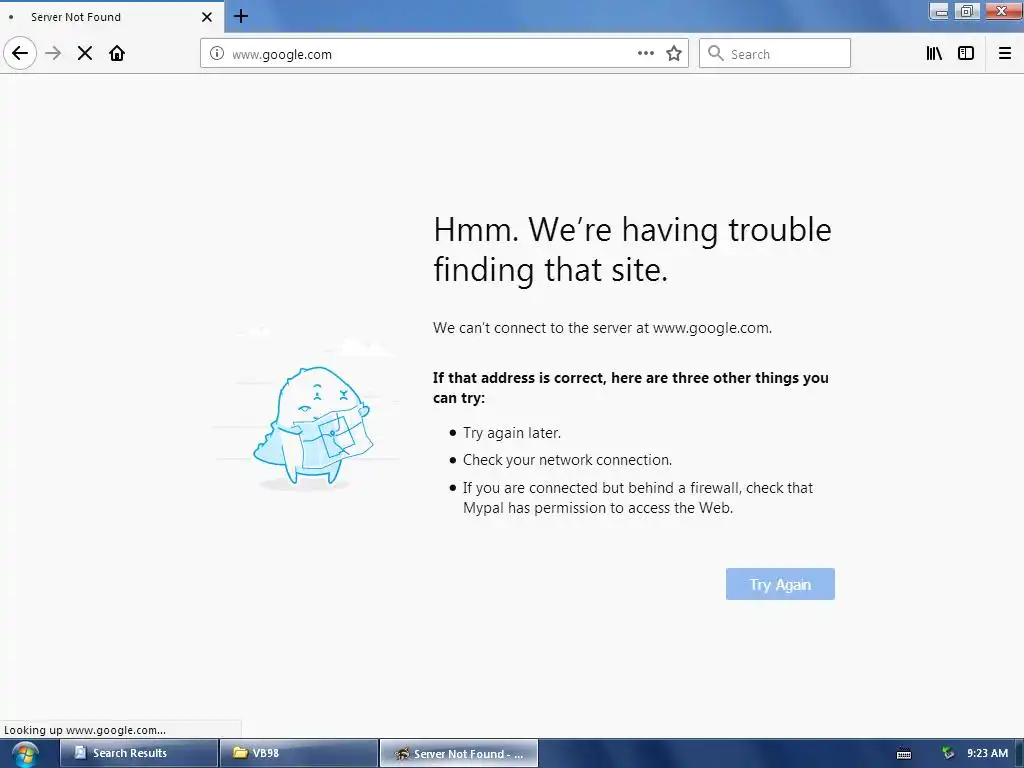
Task: Click 'Check your network connection.' bullet
Action: coord(568,460)
